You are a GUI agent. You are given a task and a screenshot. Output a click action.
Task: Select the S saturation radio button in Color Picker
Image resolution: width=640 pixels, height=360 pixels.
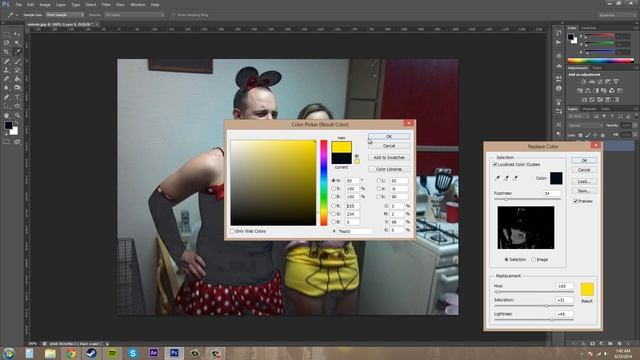coord(333,189)
